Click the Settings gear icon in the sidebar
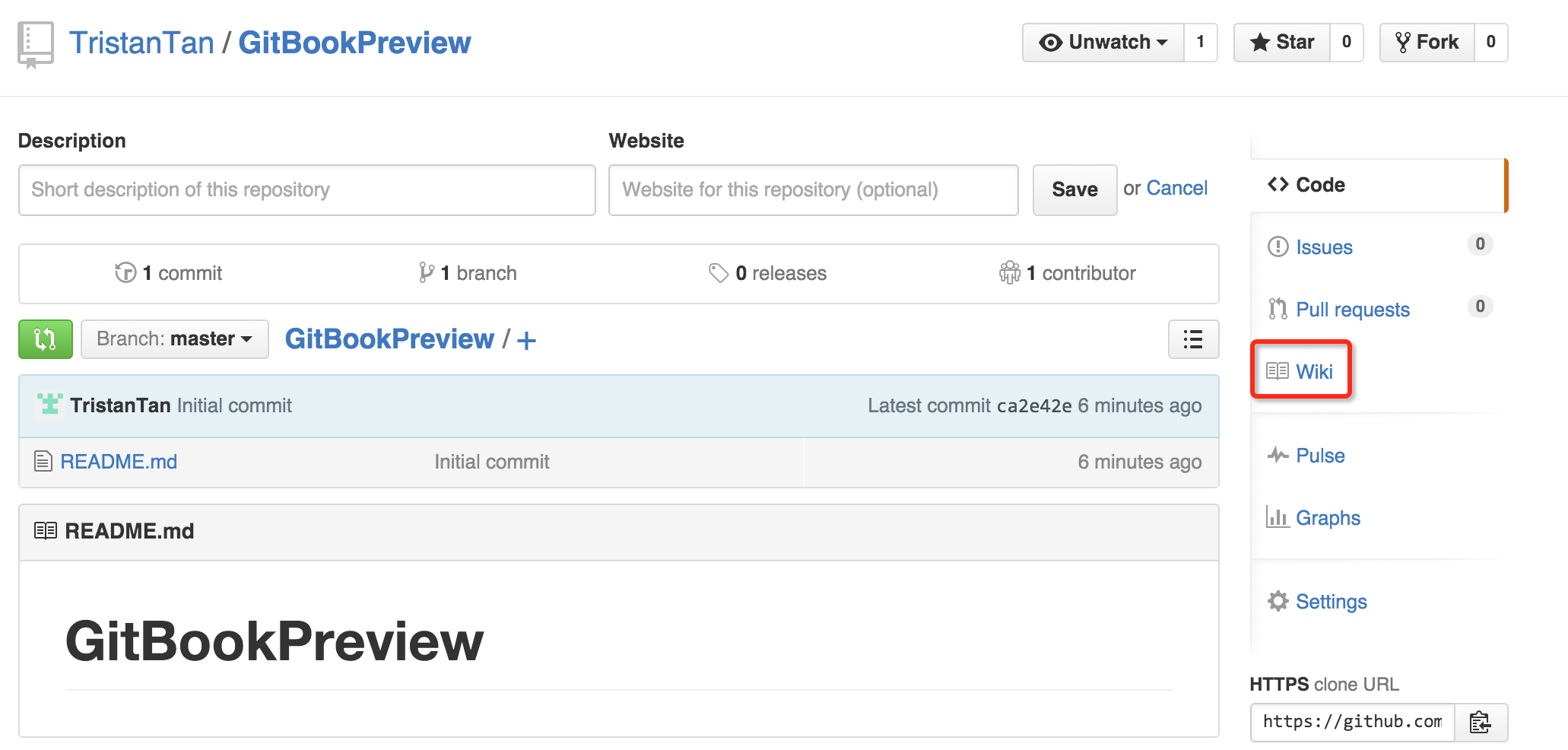Screen dimensions: 1568x750 point(1278,601)
